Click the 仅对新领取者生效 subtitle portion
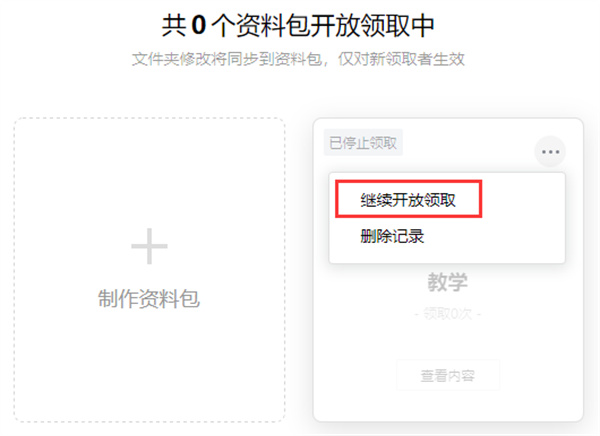Image resolution: width=600 pixels, height=436 pixels. 401,59
